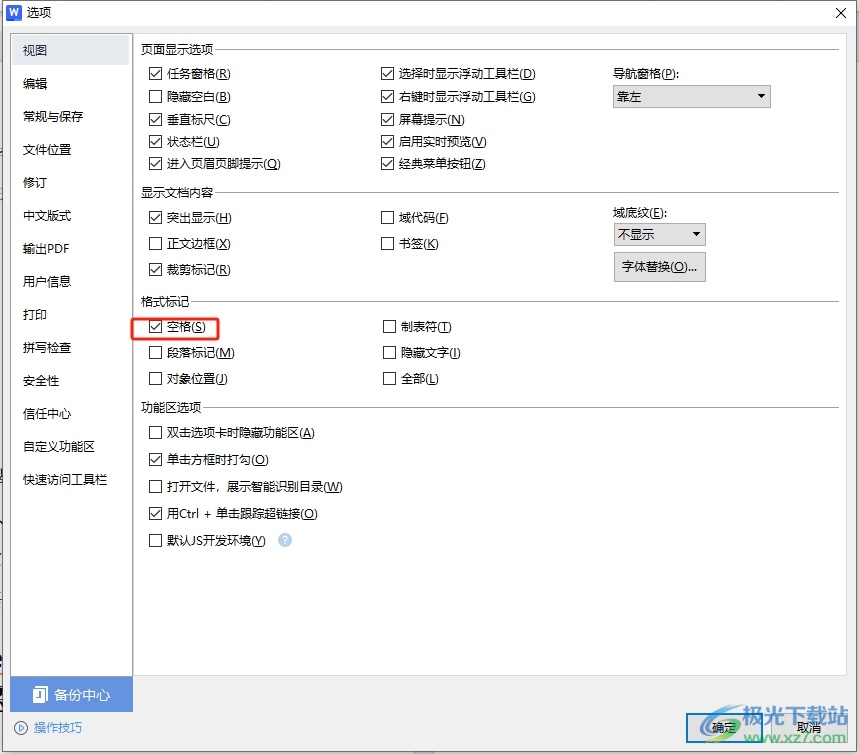Select 快速访问工具栏 in sidebar
This screenshot has width=859, height=754.
[x=70, y=479]
